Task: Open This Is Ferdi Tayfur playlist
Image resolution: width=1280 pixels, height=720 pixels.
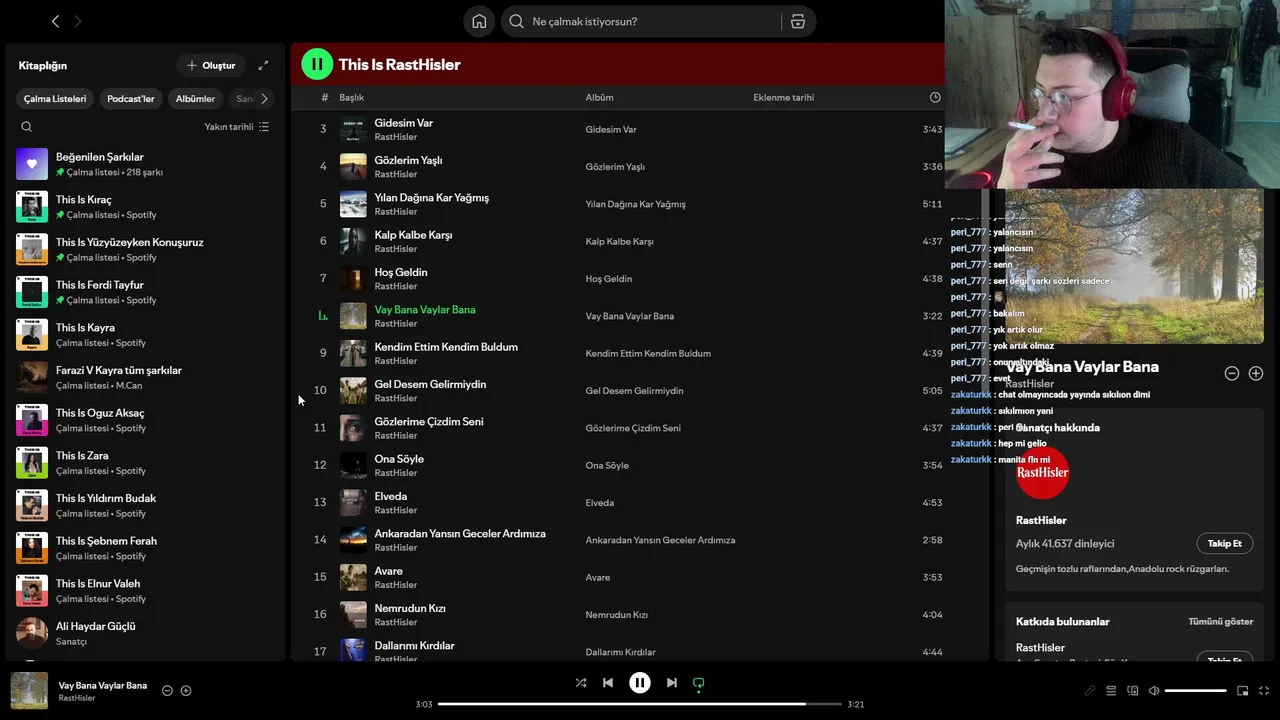Action: [x=143, y=292]
